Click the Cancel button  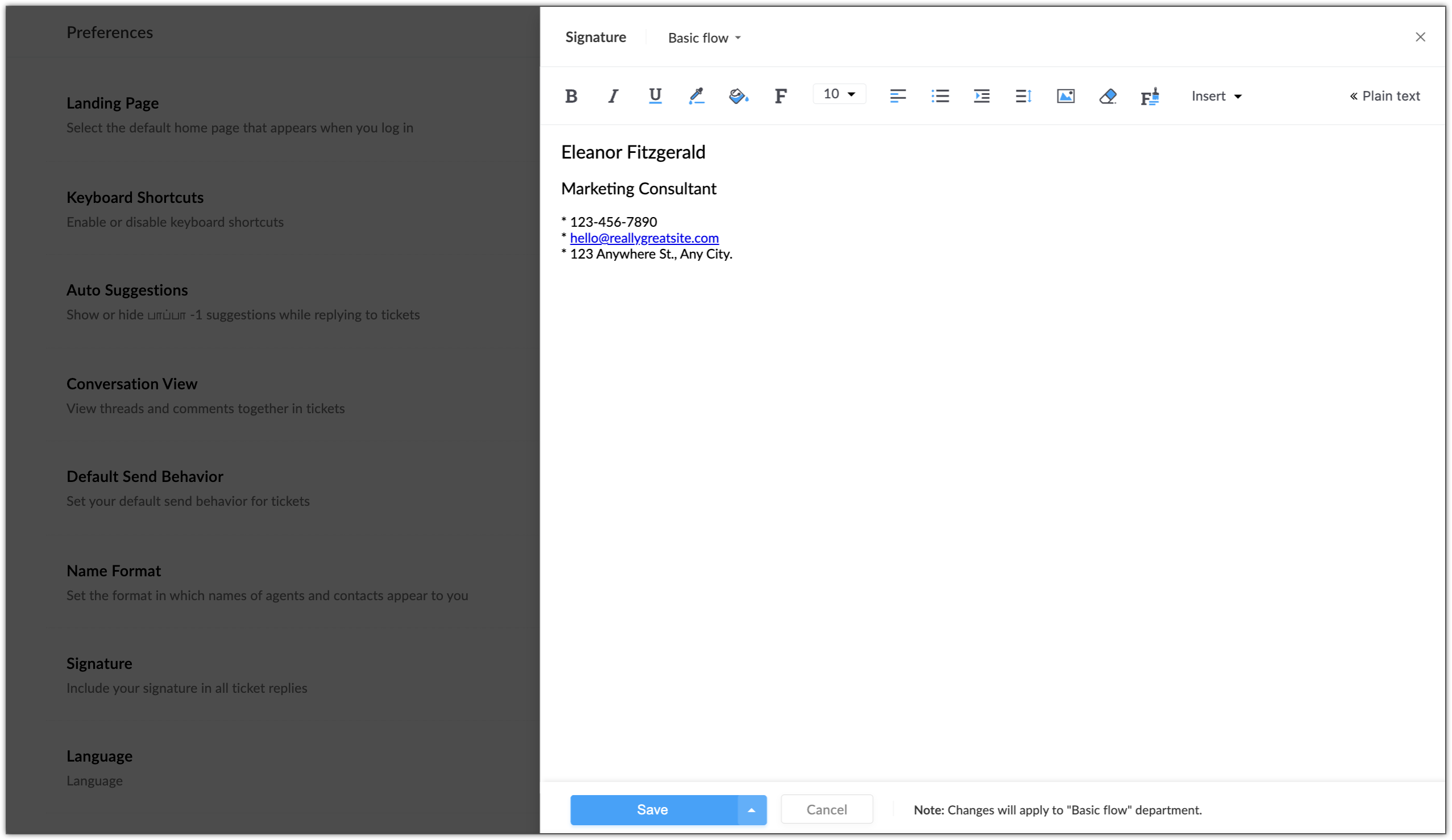coord(826,810)
